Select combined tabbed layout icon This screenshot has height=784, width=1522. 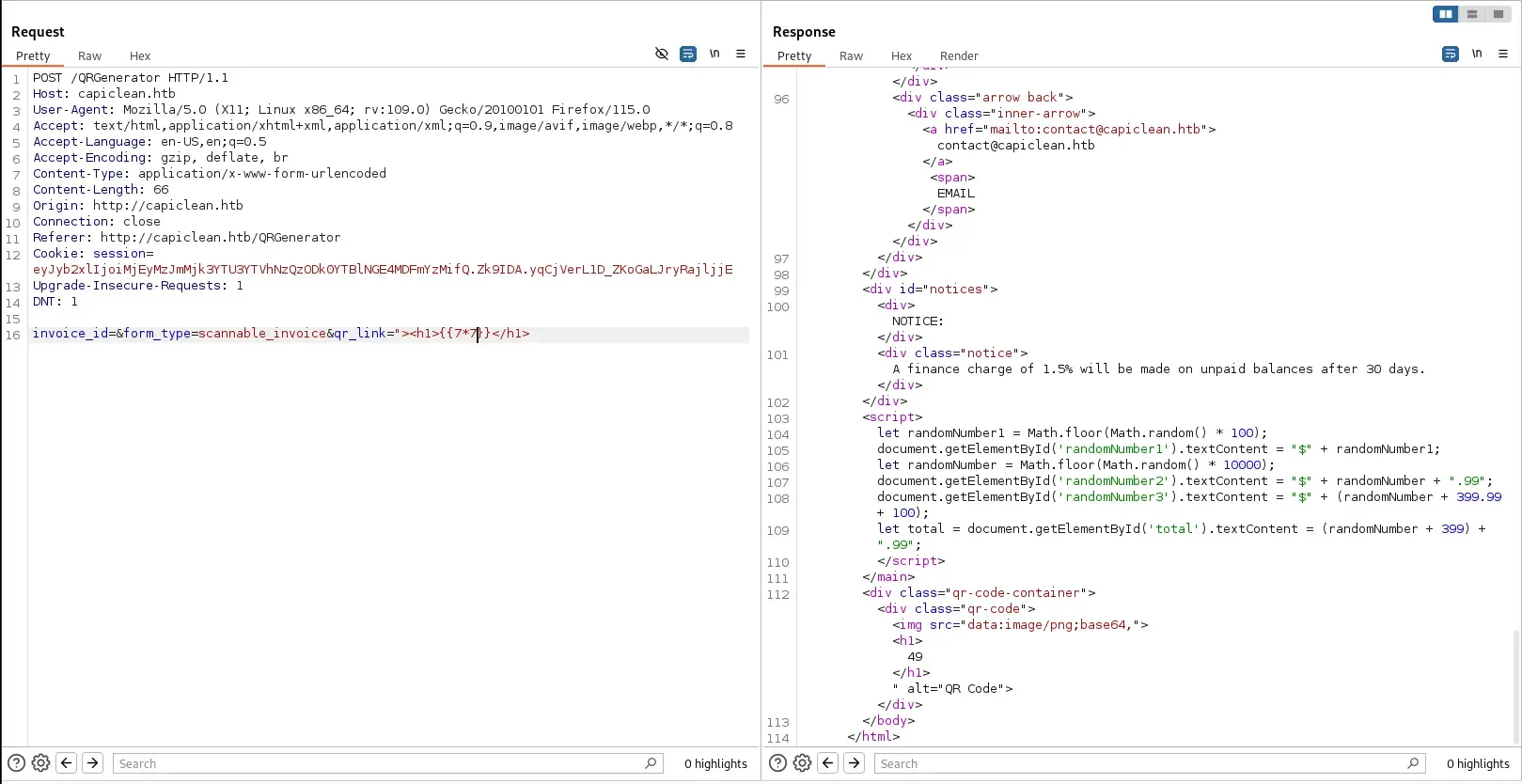point(1498,14)
